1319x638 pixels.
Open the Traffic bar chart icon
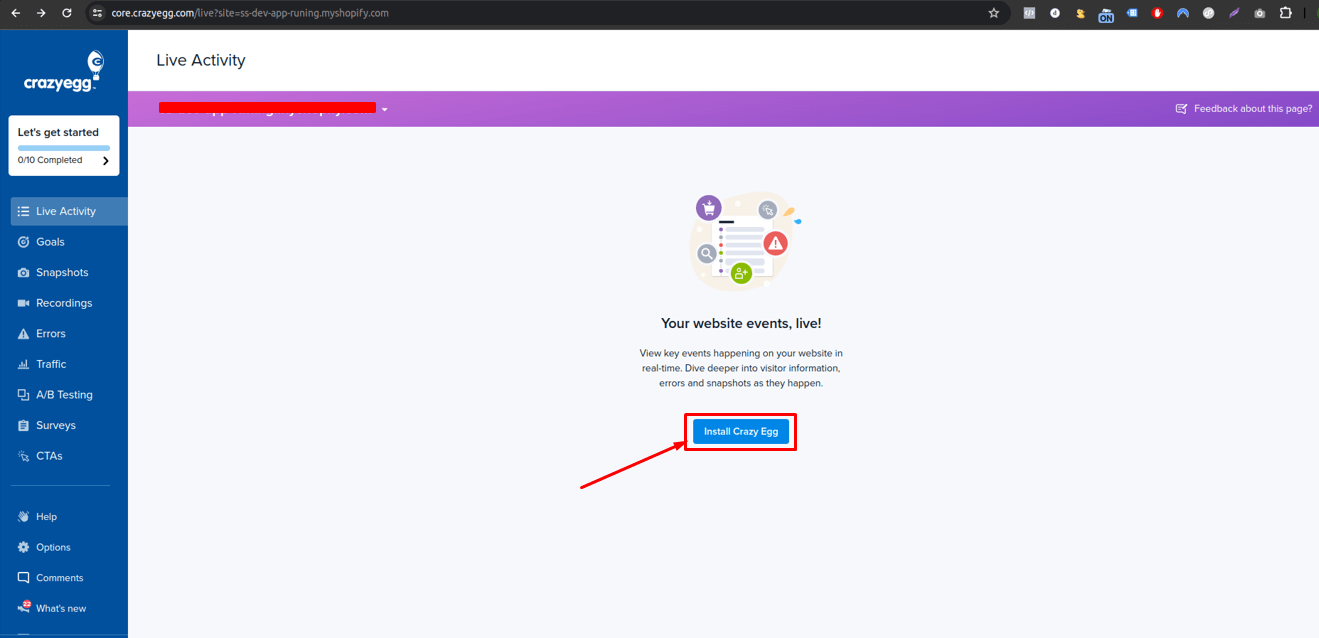(24, 364)
